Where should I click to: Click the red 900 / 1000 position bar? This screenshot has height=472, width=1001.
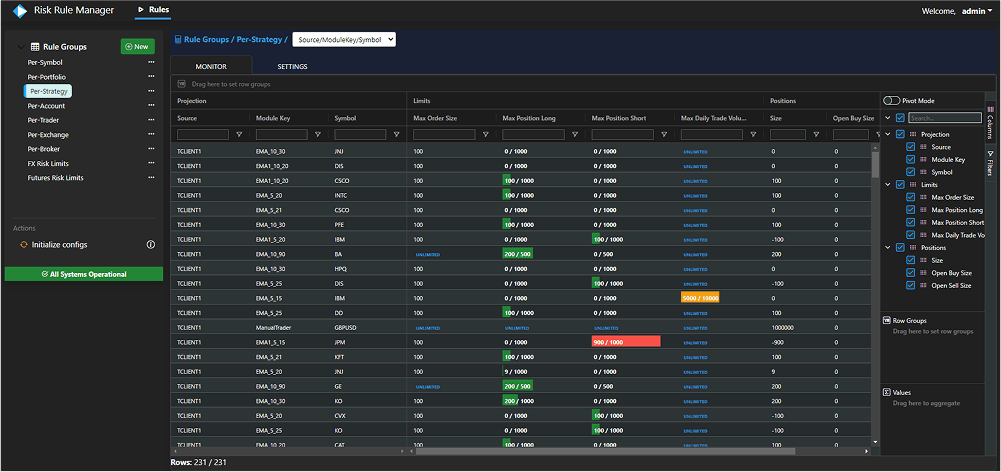pyautogui.click(x=625, y=341)
